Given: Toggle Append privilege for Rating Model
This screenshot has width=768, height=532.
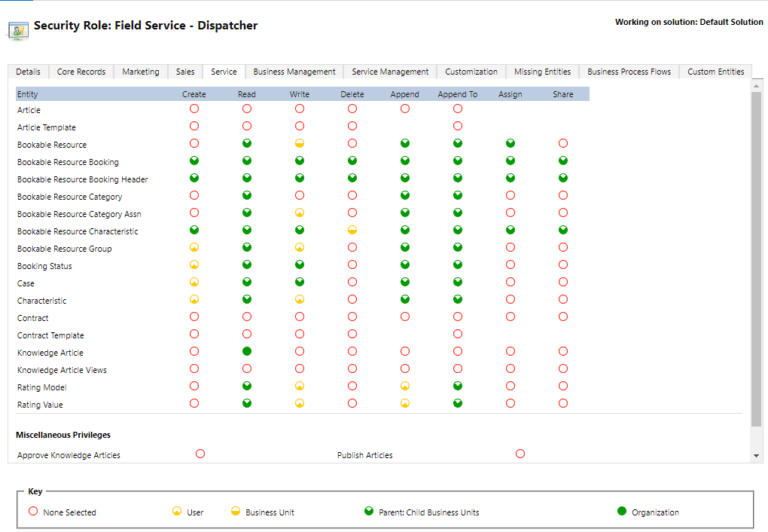Looking at the screenshot, I should pyautogui.click(x=405, y=386).
